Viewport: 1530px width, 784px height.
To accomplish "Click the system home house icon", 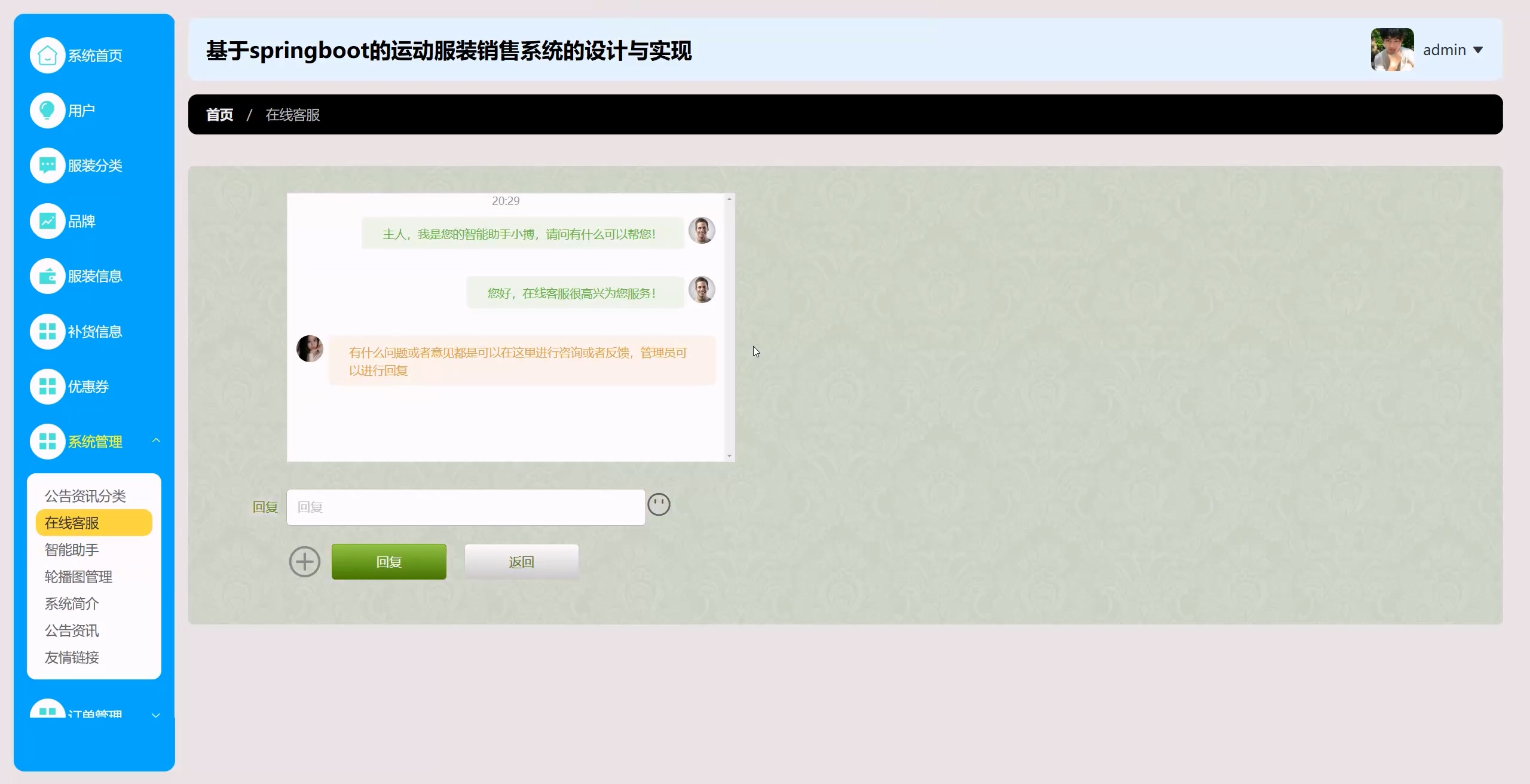I will 47,56.
